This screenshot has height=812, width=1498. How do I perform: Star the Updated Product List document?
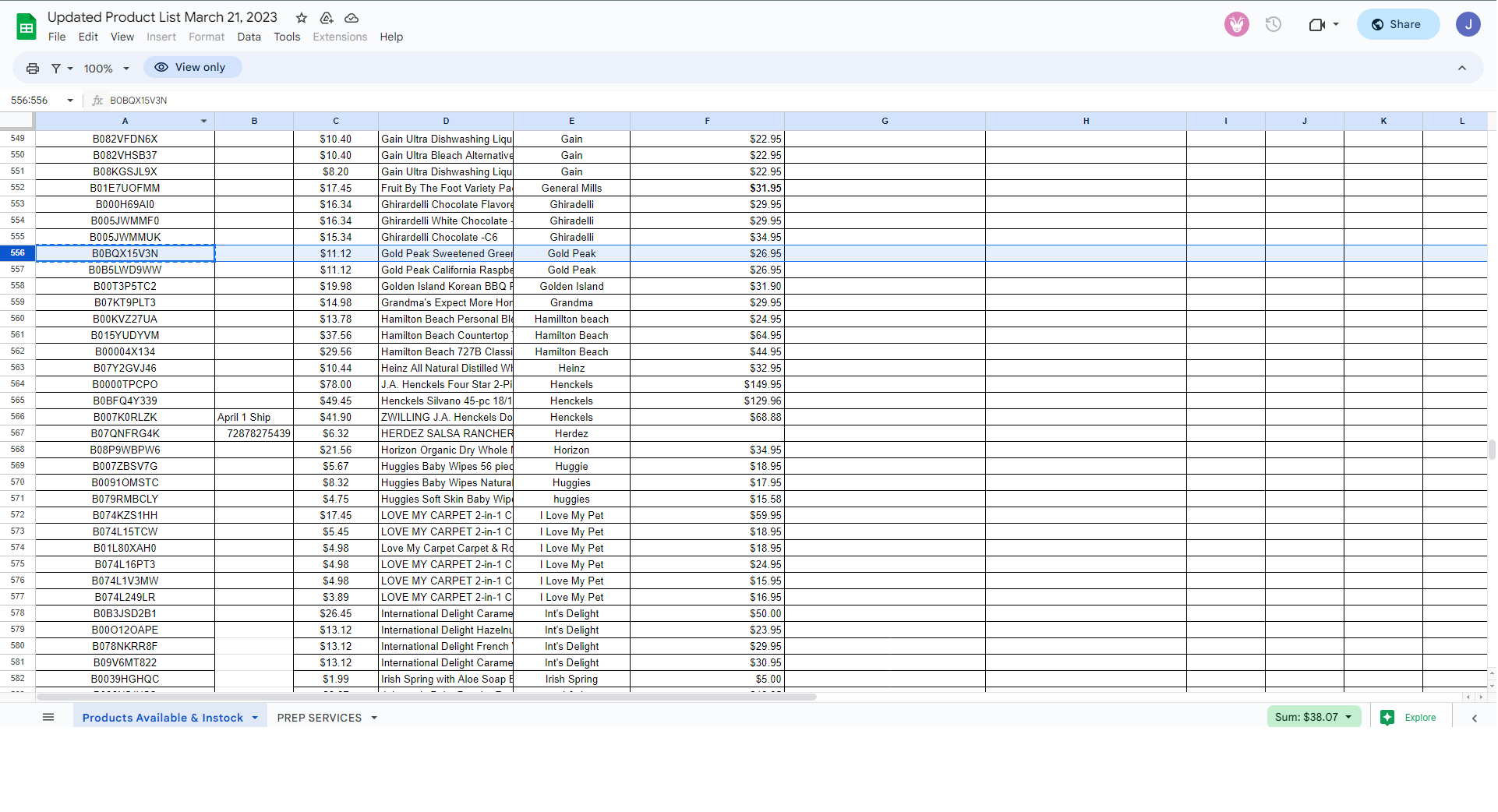pyautogui.click(x=302, y=18)
